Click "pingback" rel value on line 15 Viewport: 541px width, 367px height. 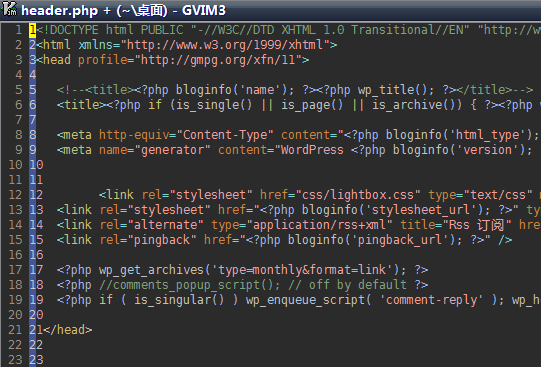click(162, 240)
